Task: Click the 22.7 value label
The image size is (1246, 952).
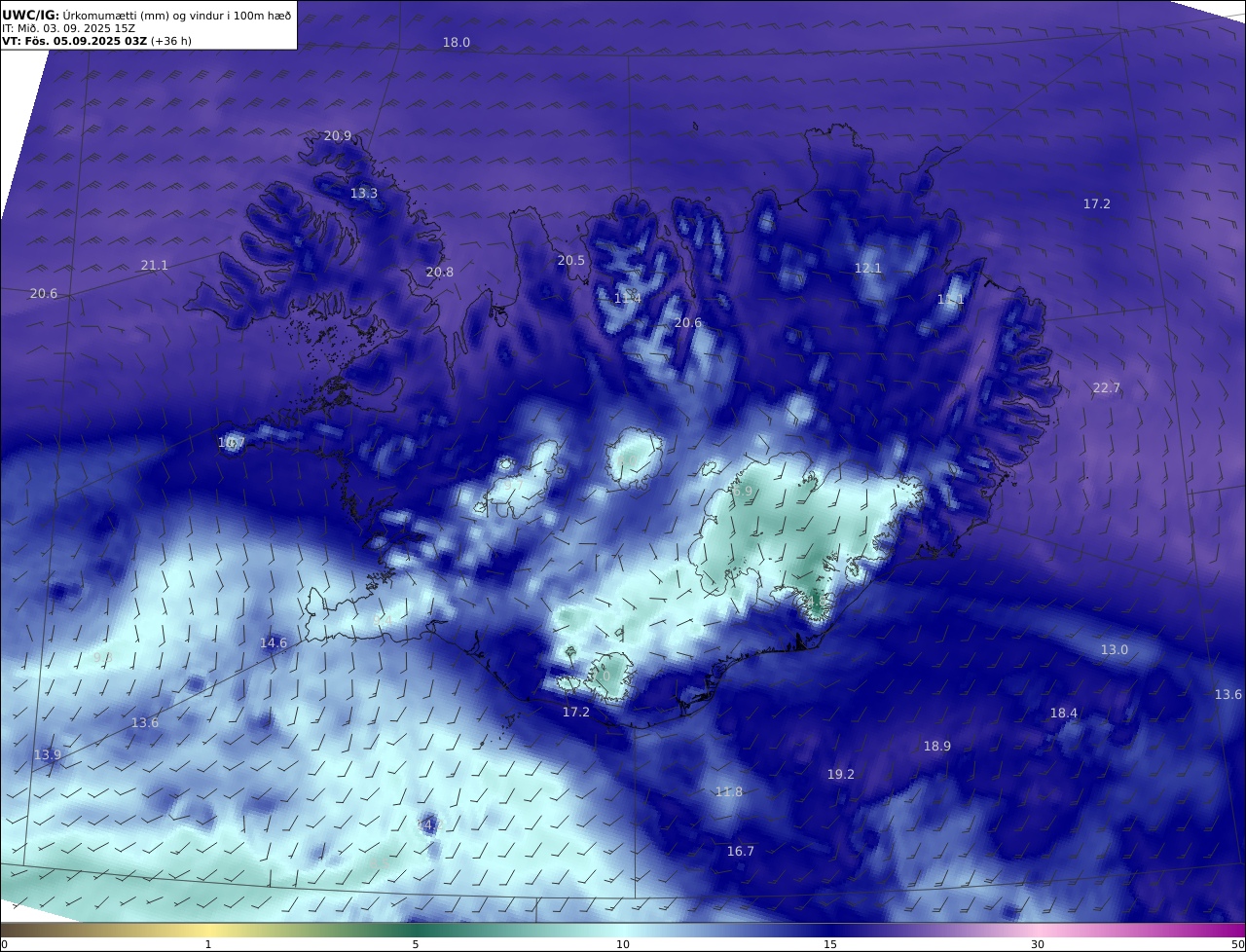Action: pos(1107,388)
